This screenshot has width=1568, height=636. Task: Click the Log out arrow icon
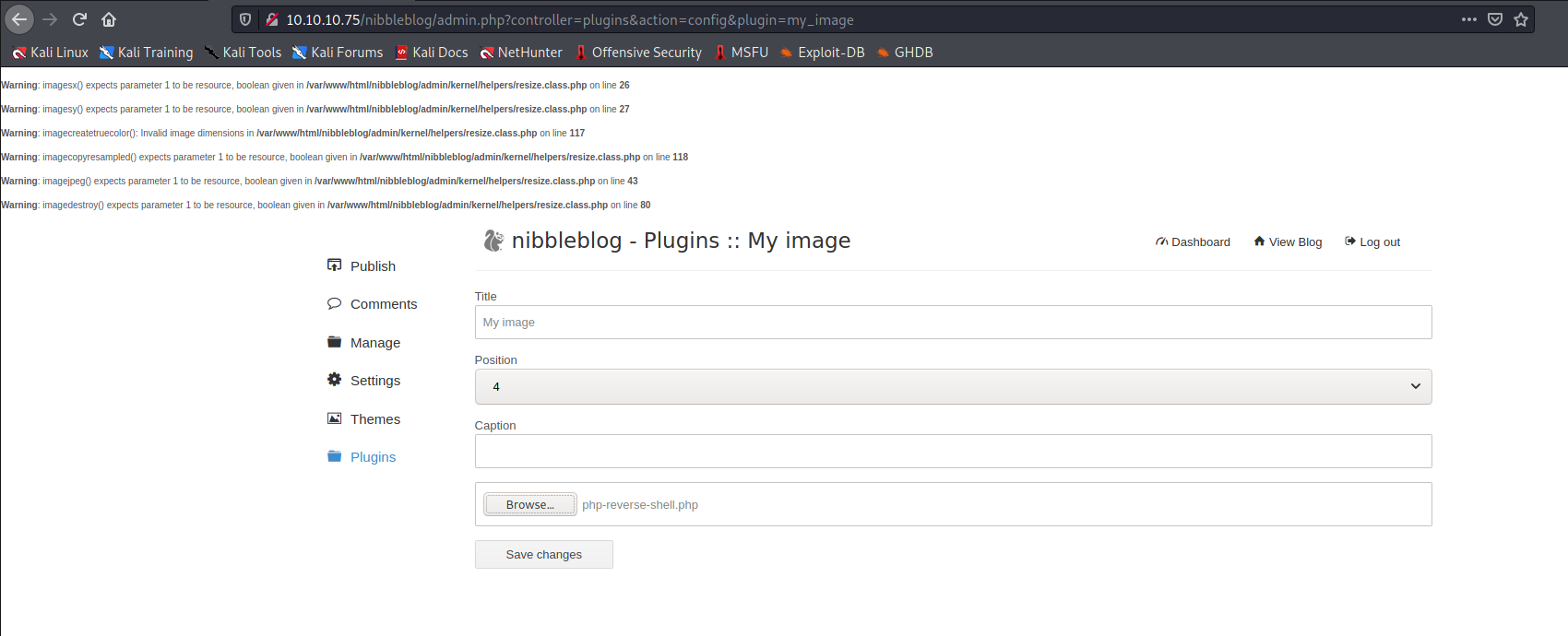1350,241
